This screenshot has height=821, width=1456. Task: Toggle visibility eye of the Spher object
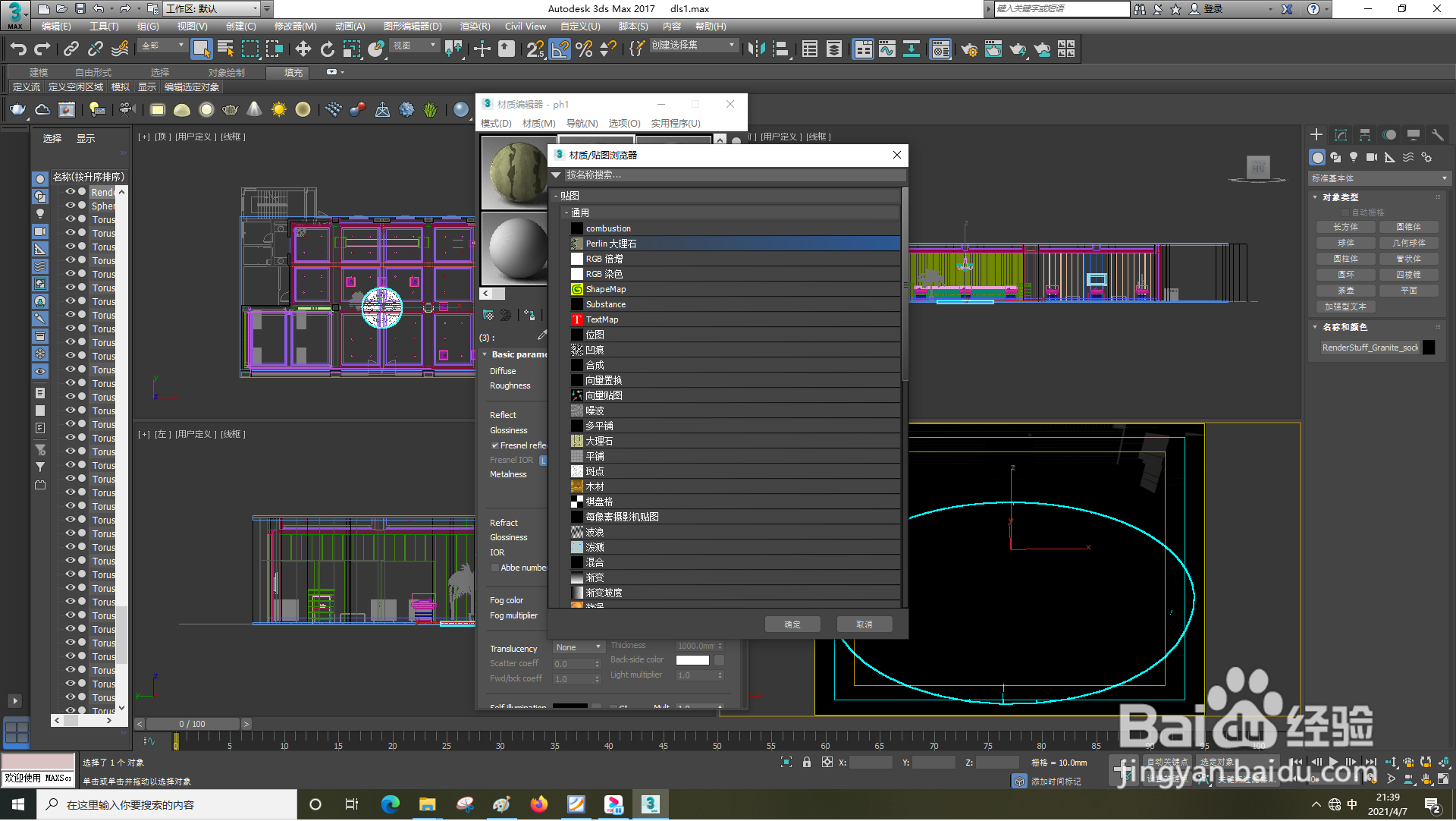[x=71, y=206]
